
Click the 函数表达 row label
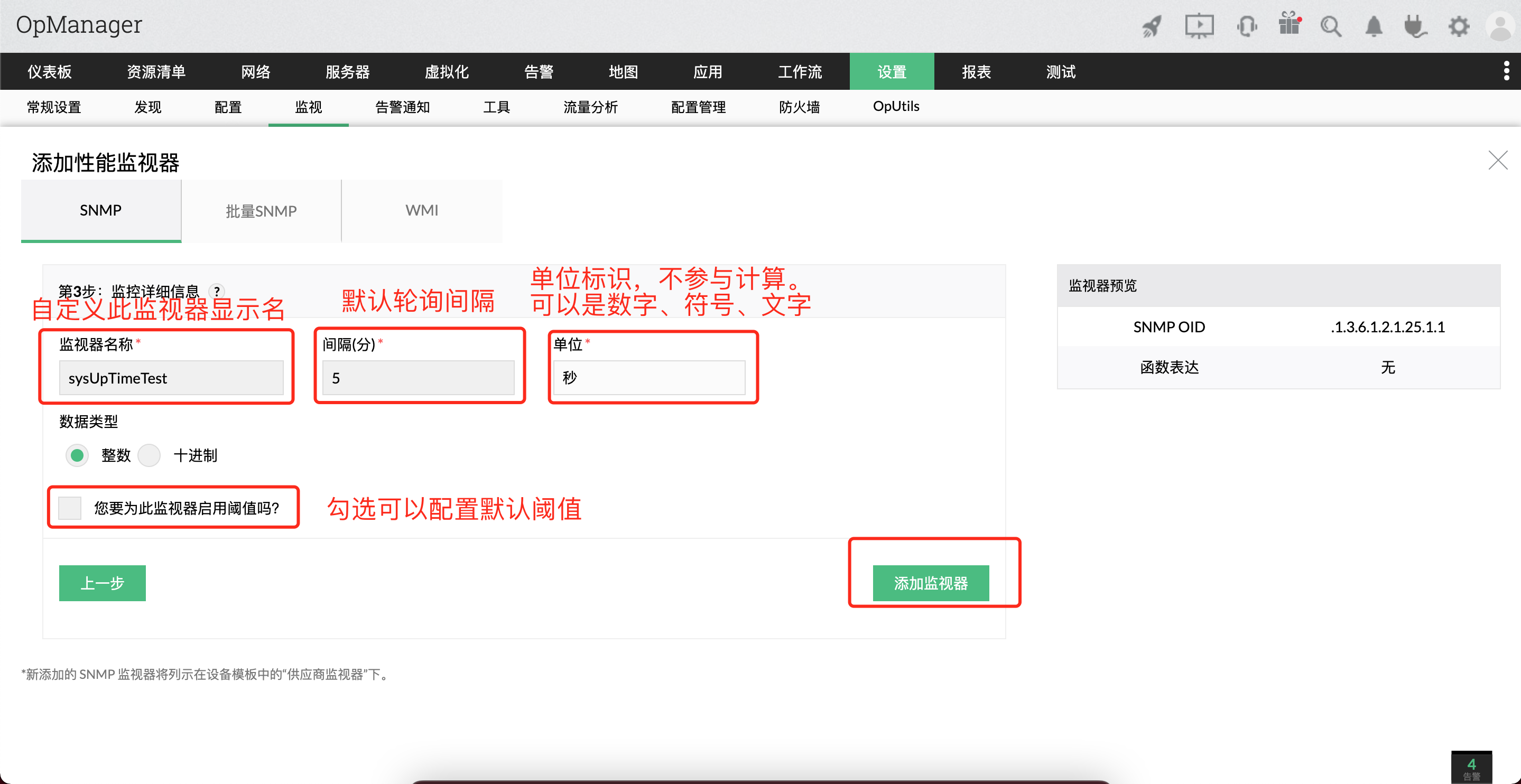(x=1169, y=367)
